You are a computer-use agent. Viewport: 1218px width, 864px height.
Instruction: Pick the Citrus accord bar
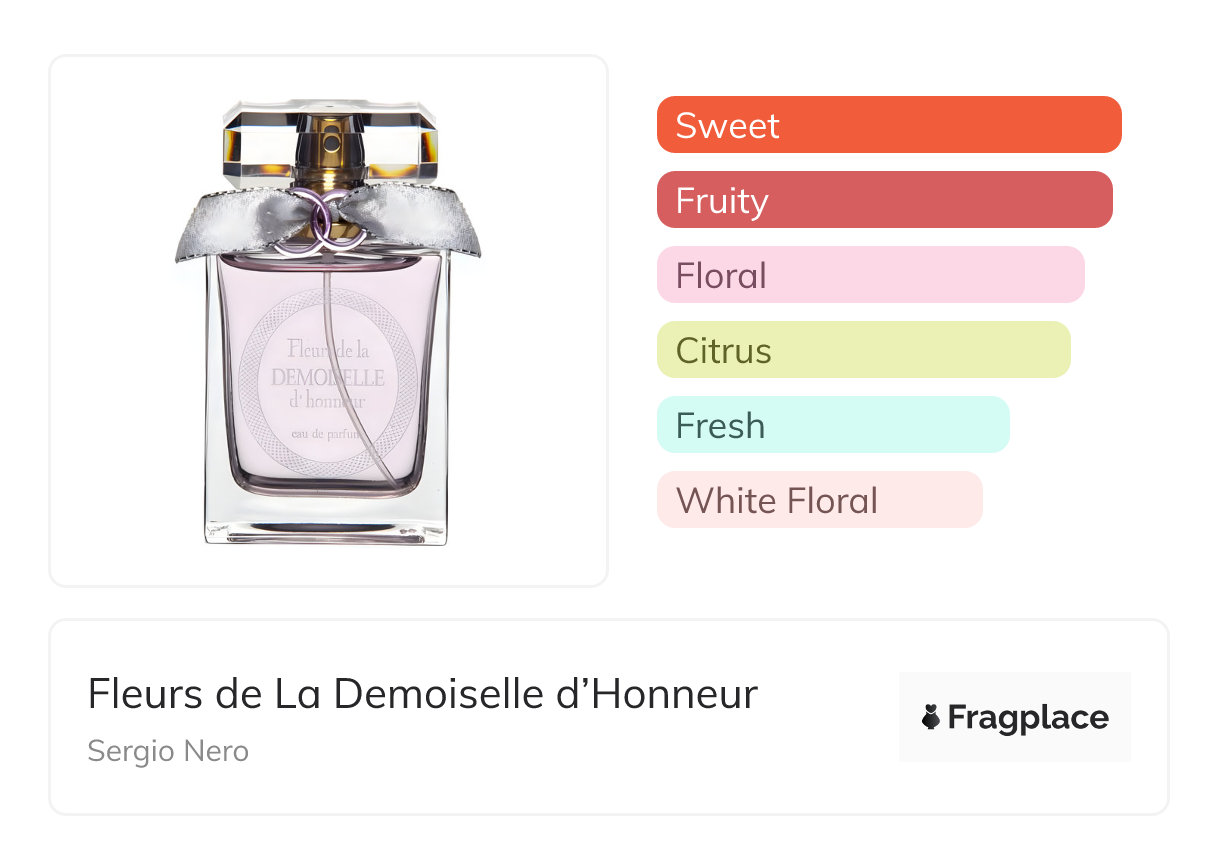[x=863, y=350]
